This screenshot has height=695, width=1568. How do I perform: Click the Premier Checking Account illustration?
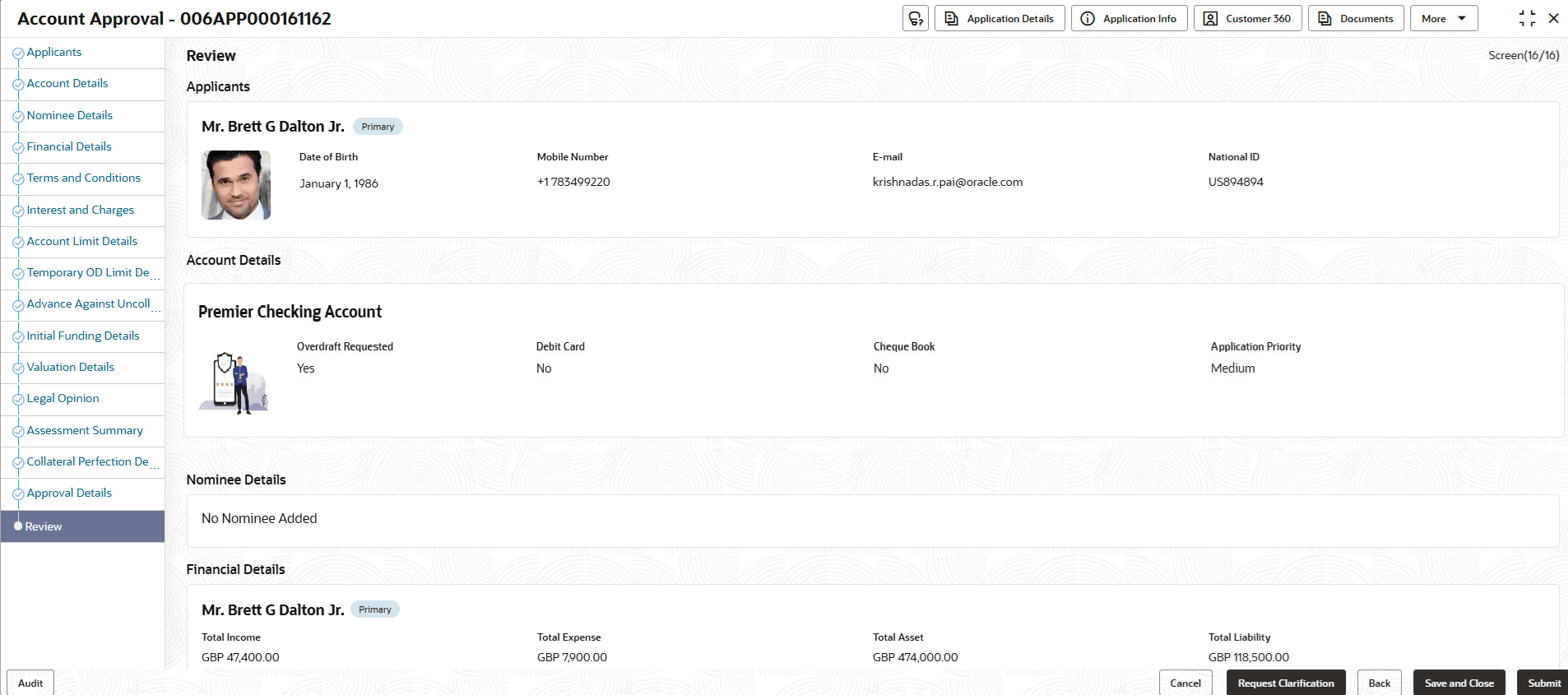(234, 382)
